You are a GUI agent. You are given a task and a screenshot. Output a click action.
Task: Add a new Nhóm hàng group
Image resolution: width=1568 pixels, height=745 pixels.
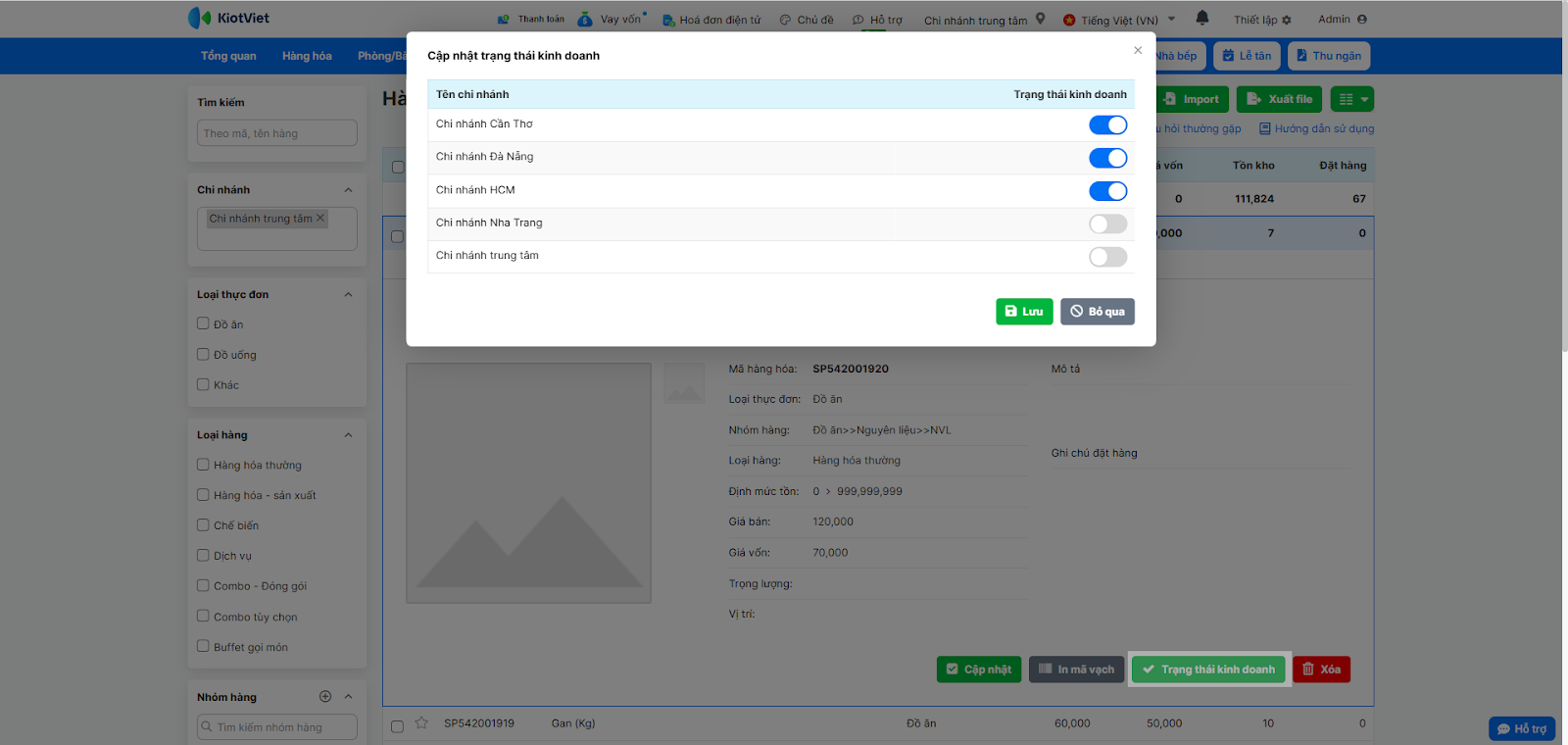(x=325, y=696)
